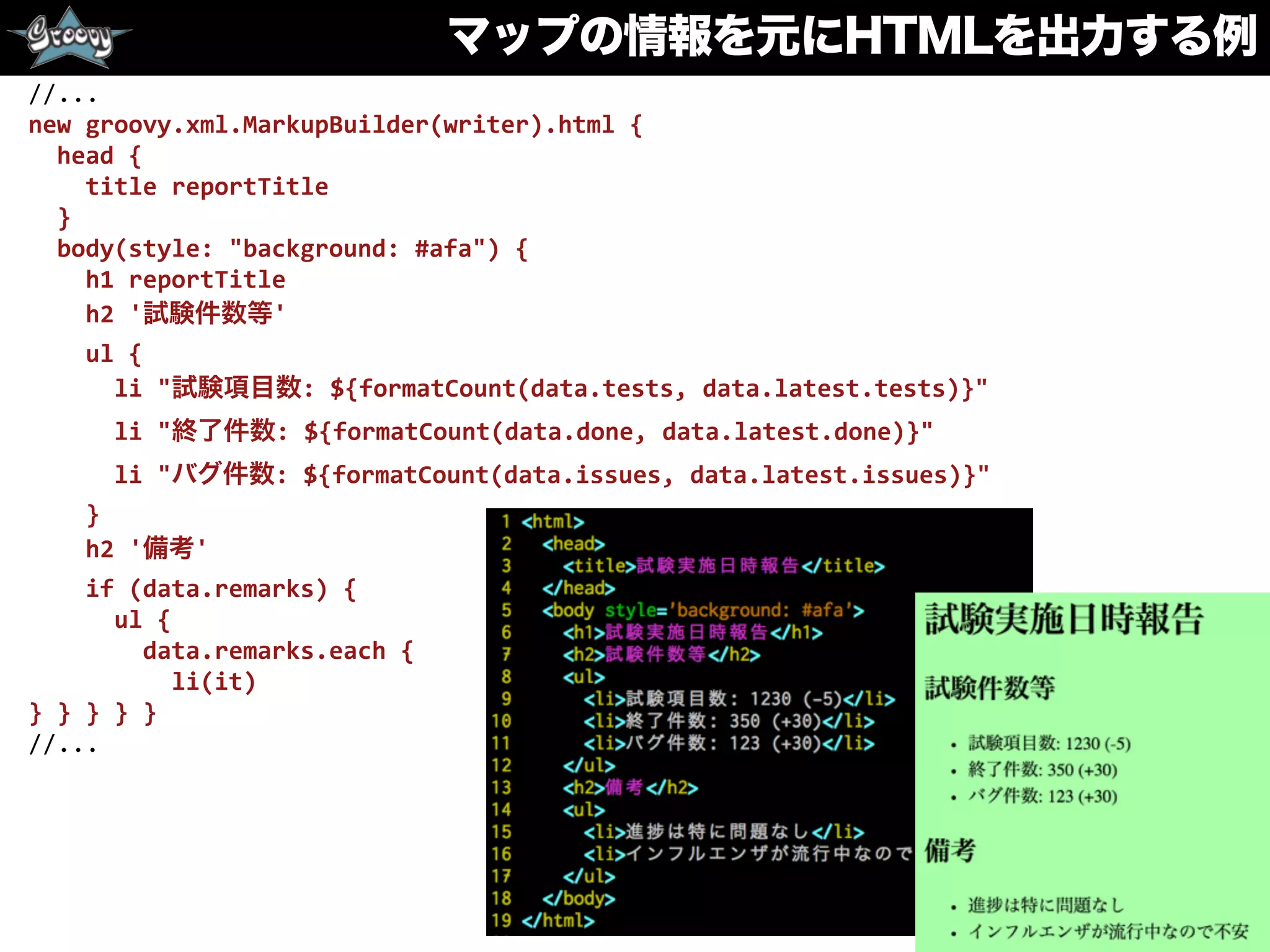The width and height of the screenshot is (1270, 952).
Task: Click rendered subheading '備考' in green preview
Action: point(950,850)
